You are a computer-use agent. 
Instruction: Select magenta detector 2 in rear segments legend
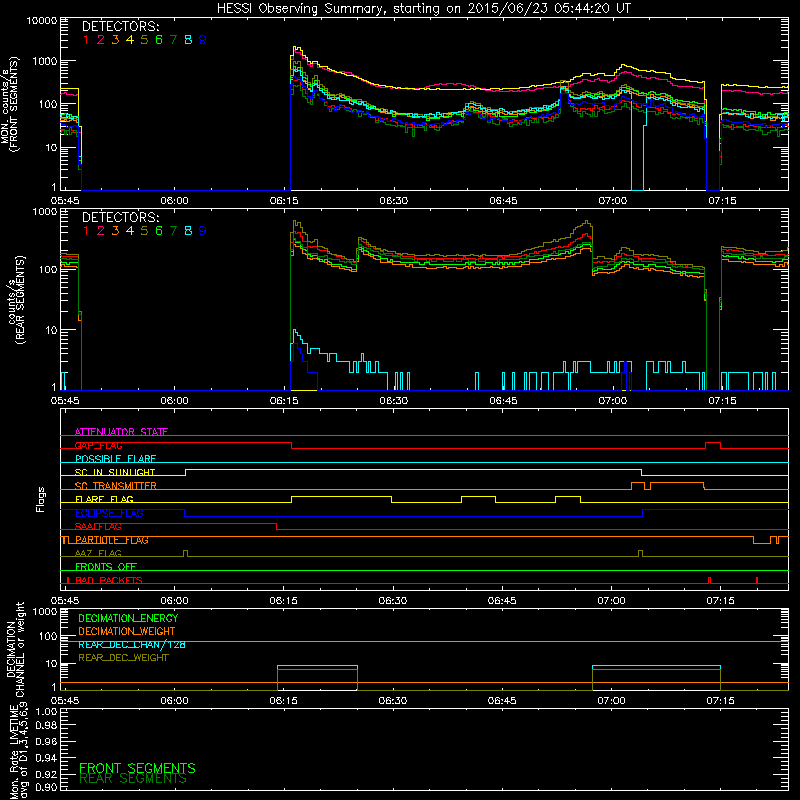coord(101,231)
